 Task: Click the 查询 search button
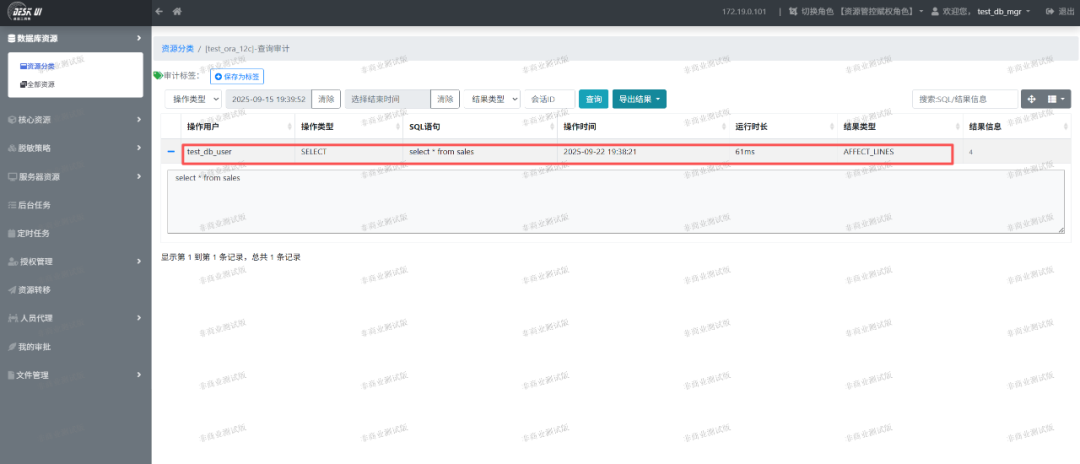(593, 99)
